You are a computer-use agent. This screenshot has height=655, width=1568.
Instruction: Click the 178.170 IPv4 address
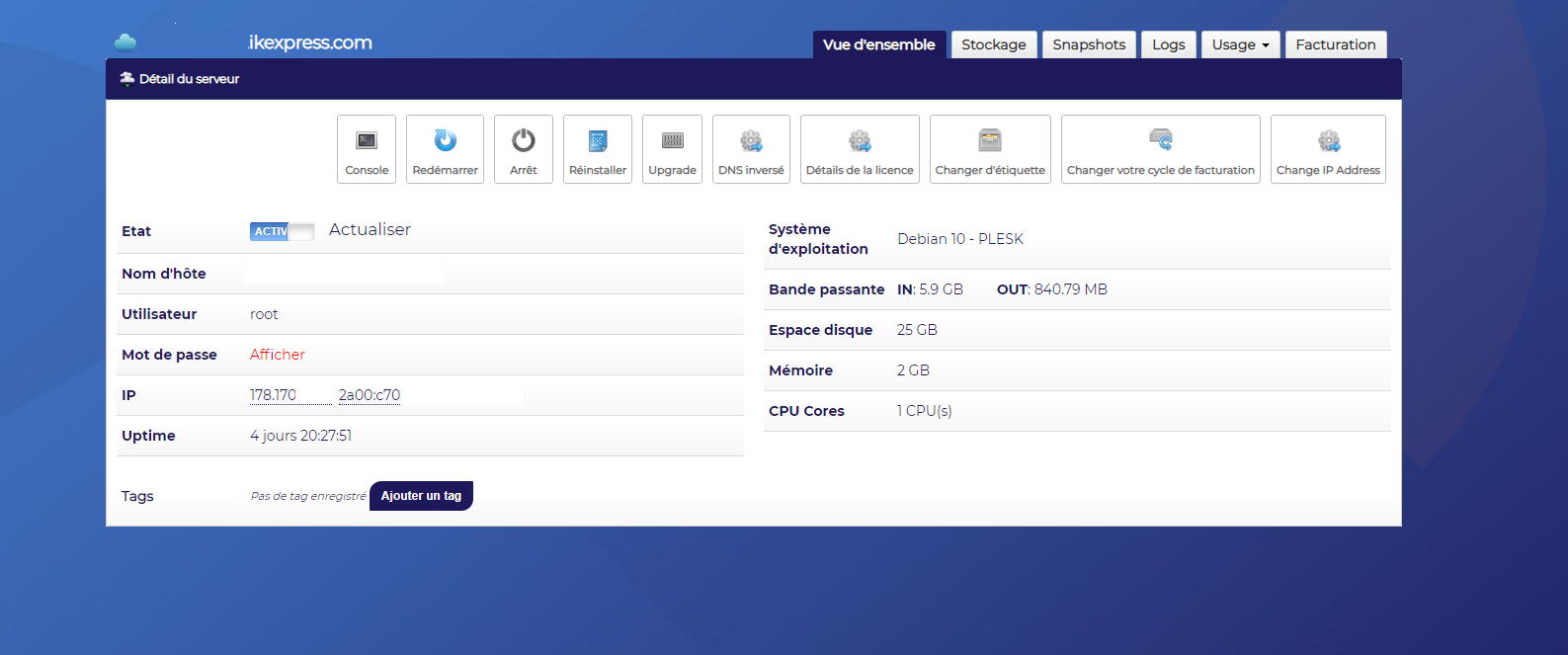273,395
